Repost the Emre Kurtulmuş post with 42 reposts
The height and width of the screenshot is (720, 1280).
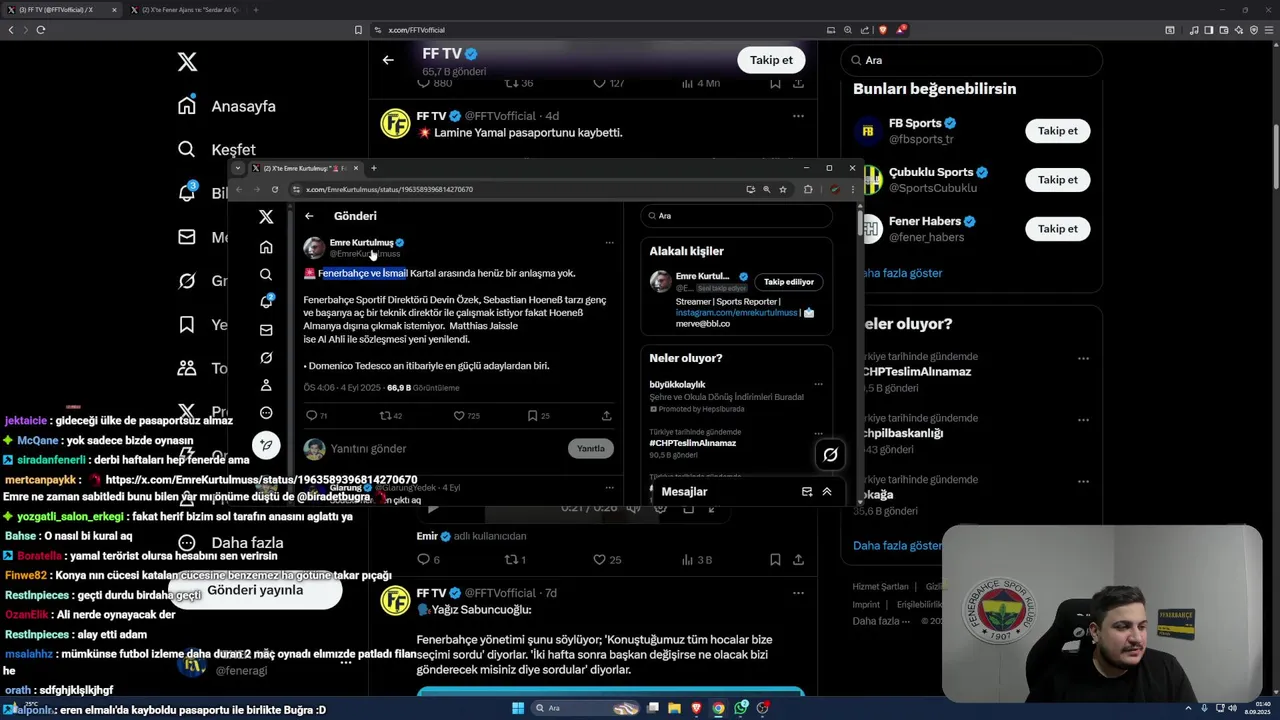pyautogui.click(x=390, y=416)
